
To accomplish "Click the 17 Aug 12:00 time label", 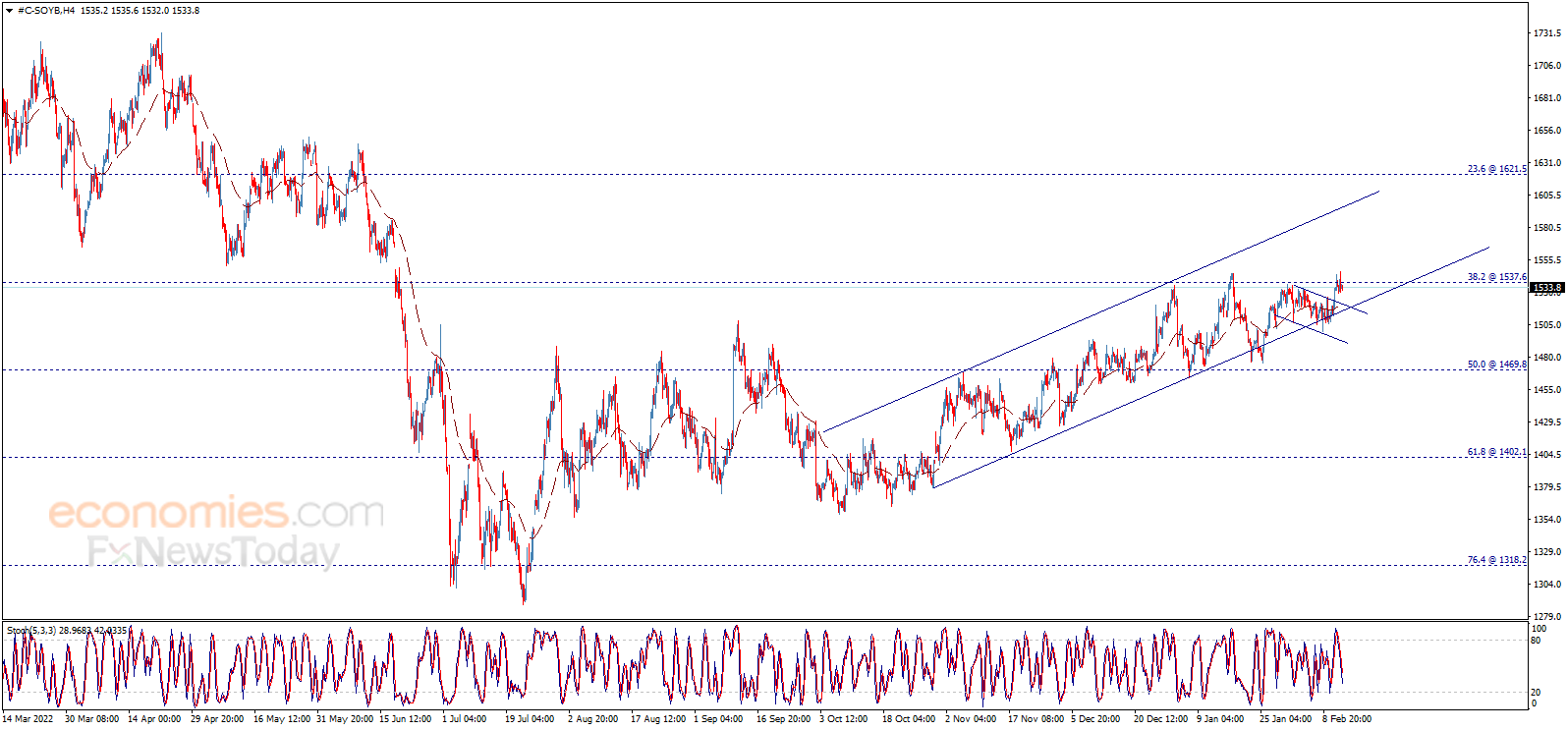I will [658, 719].
